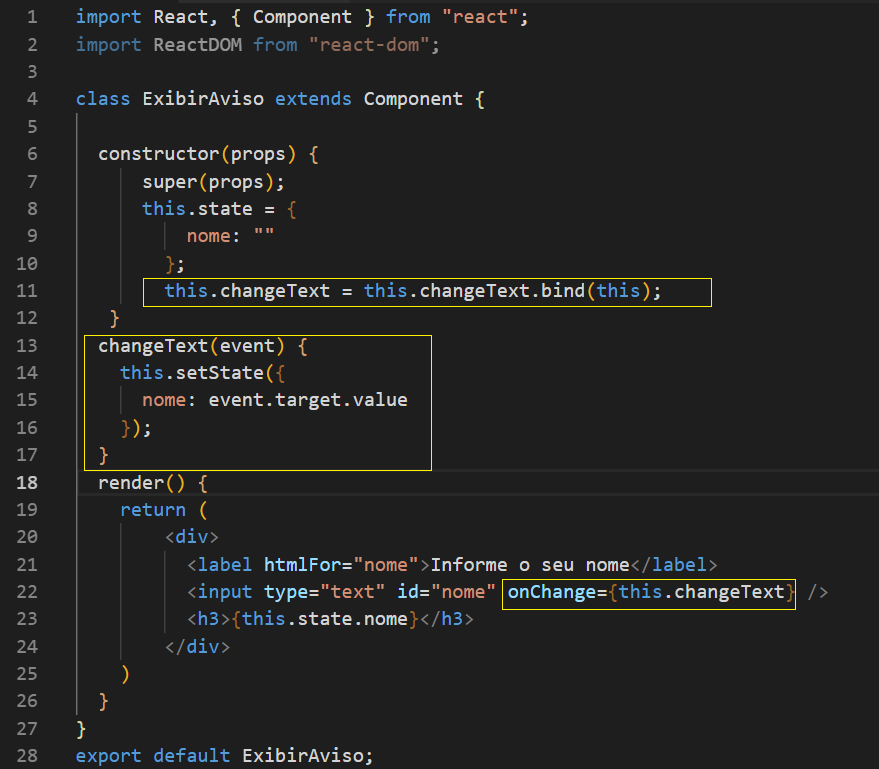Click the onChange attribute on line 22
Viewport: 879px width, 769px height.
[x=552, y=592]
